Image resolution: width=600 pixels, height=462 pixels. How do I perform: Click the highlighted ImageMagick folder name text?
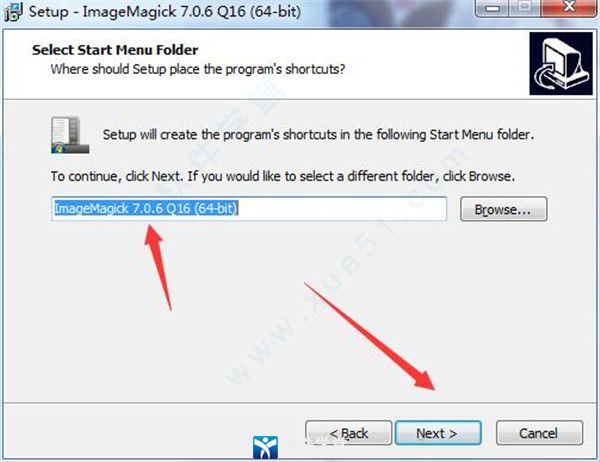pos(146,209)
